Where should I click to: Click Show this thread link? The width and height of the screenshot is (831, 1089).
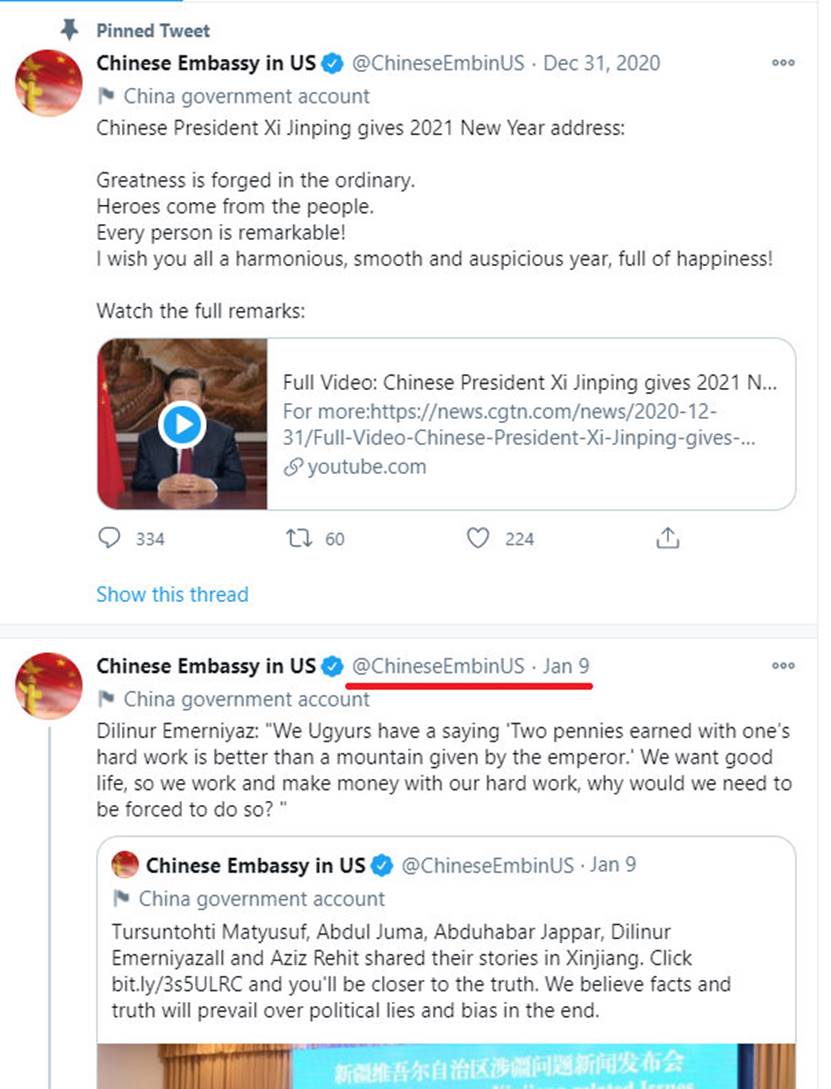pyautogui.click(x=172, y=594)
